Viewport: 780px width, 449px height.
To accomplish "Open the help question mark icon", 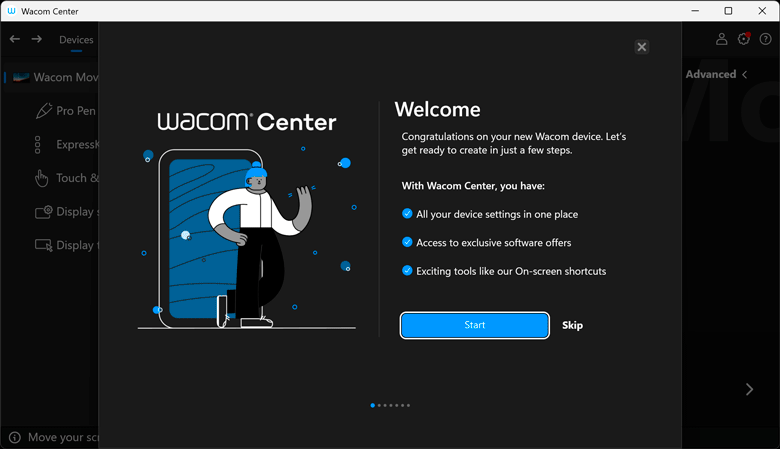I will (x=766, y=39).
